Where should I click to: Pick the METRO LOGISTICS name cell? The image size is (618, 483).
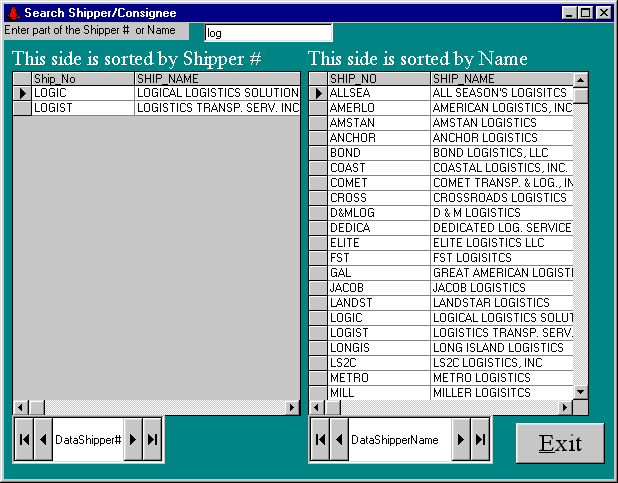500,378
